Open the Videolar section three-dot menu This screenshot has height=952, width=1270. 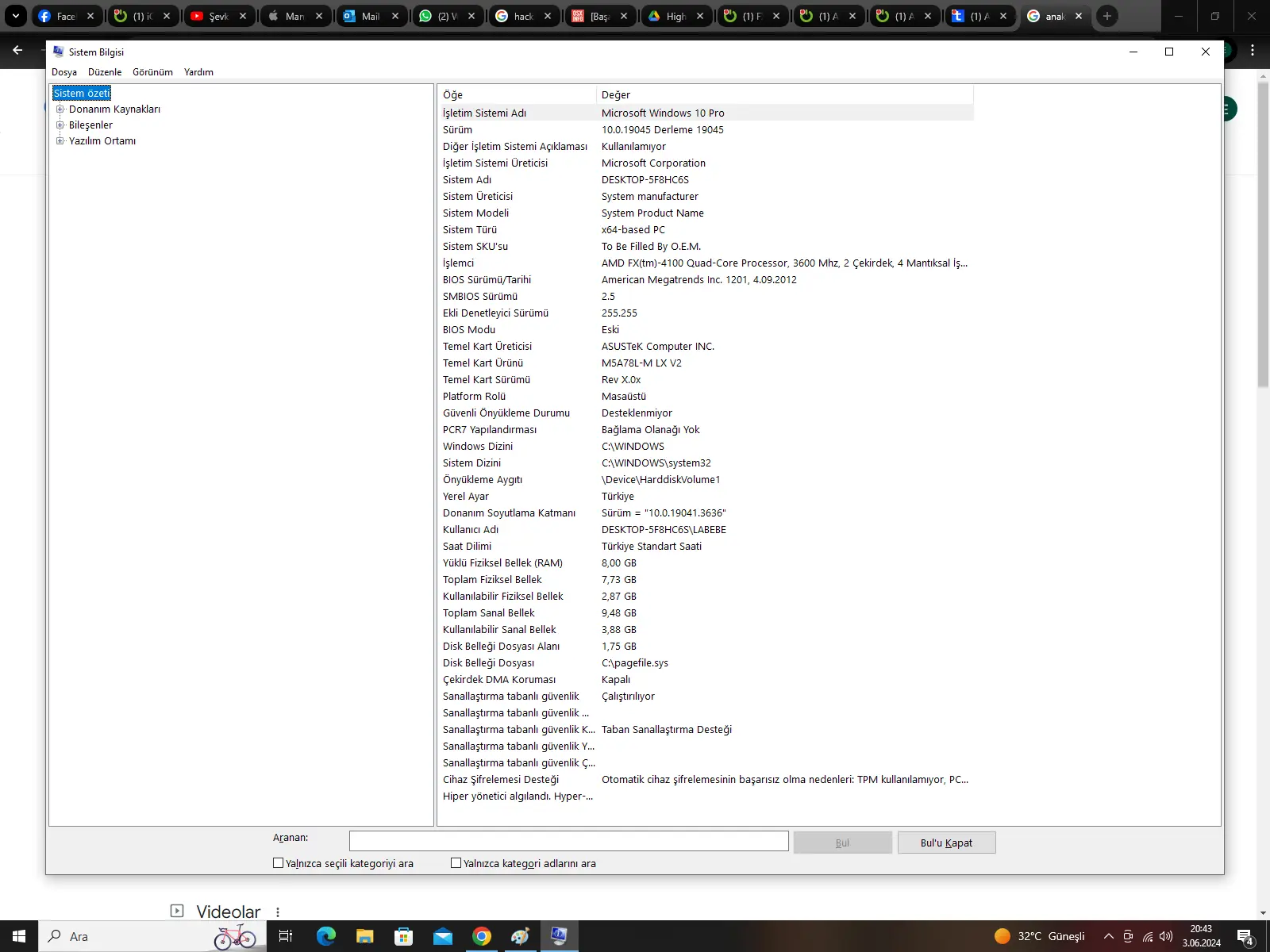point(278,912)
